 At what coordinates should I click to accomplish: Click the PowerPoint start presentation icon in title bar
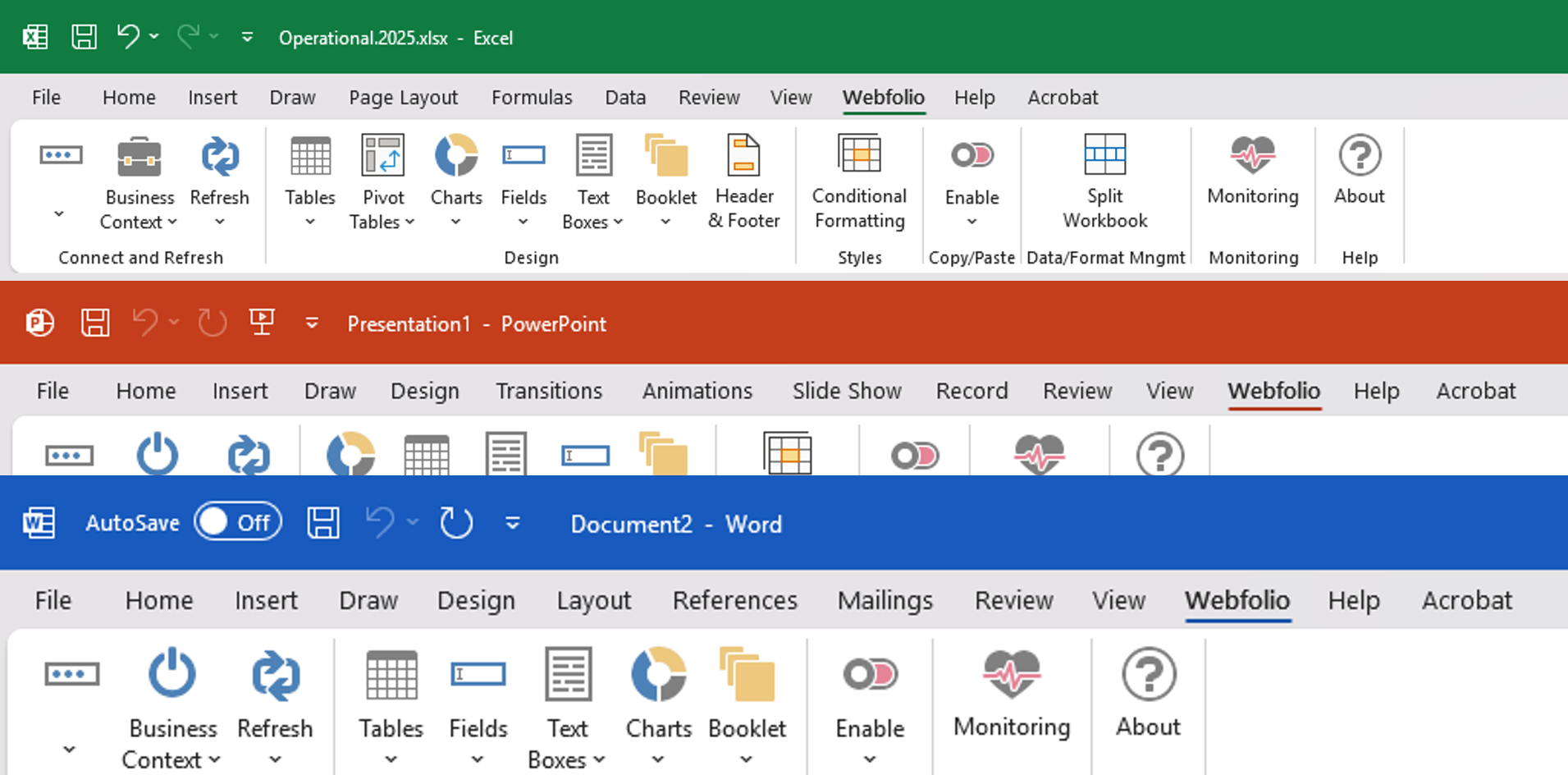point(262,323)
